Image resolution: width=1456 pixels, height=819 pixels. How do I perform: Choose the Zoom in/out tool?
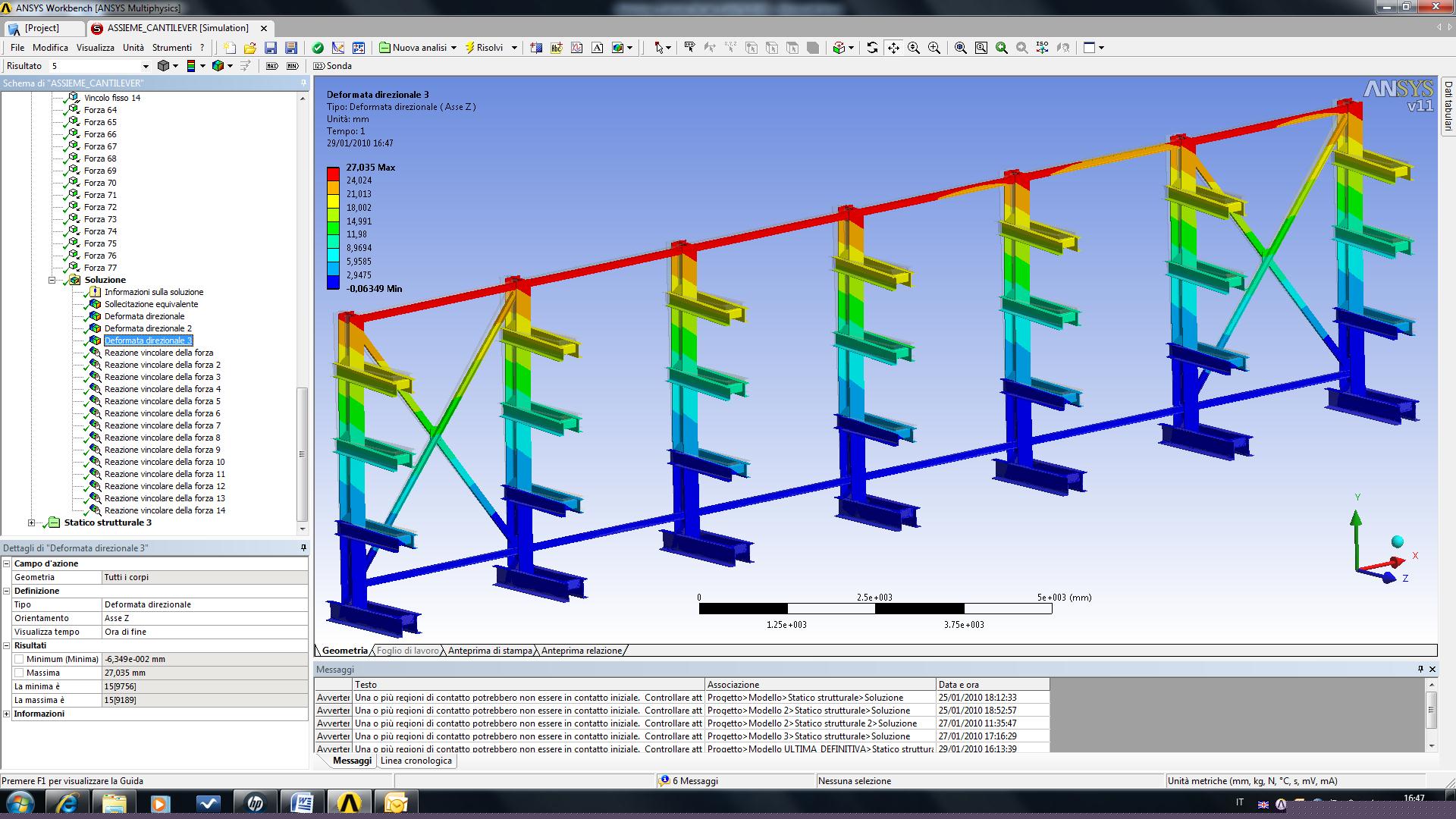click(914, 48)
